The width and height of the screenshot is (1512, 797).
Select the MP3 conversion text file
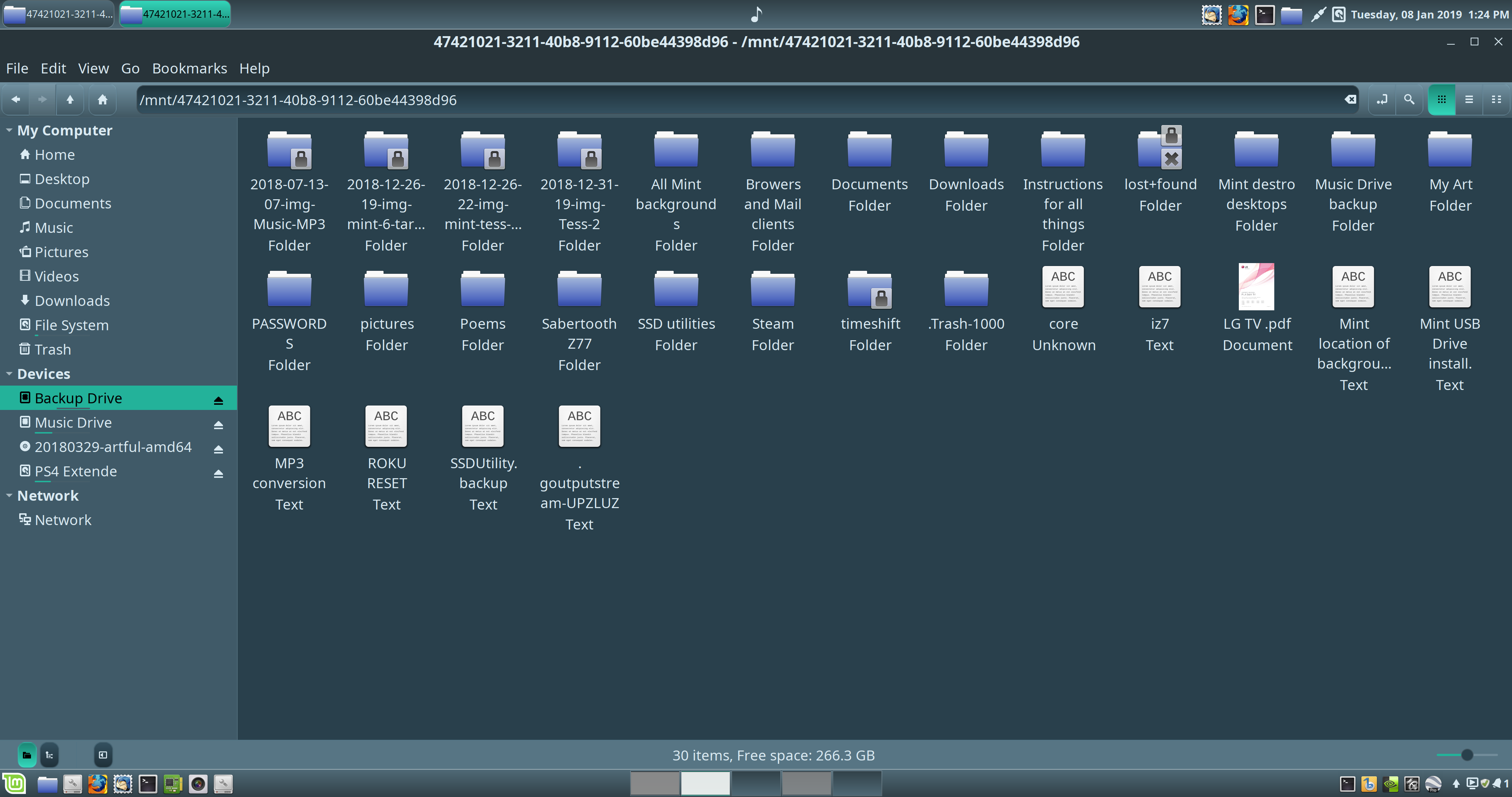click(289, 426)
